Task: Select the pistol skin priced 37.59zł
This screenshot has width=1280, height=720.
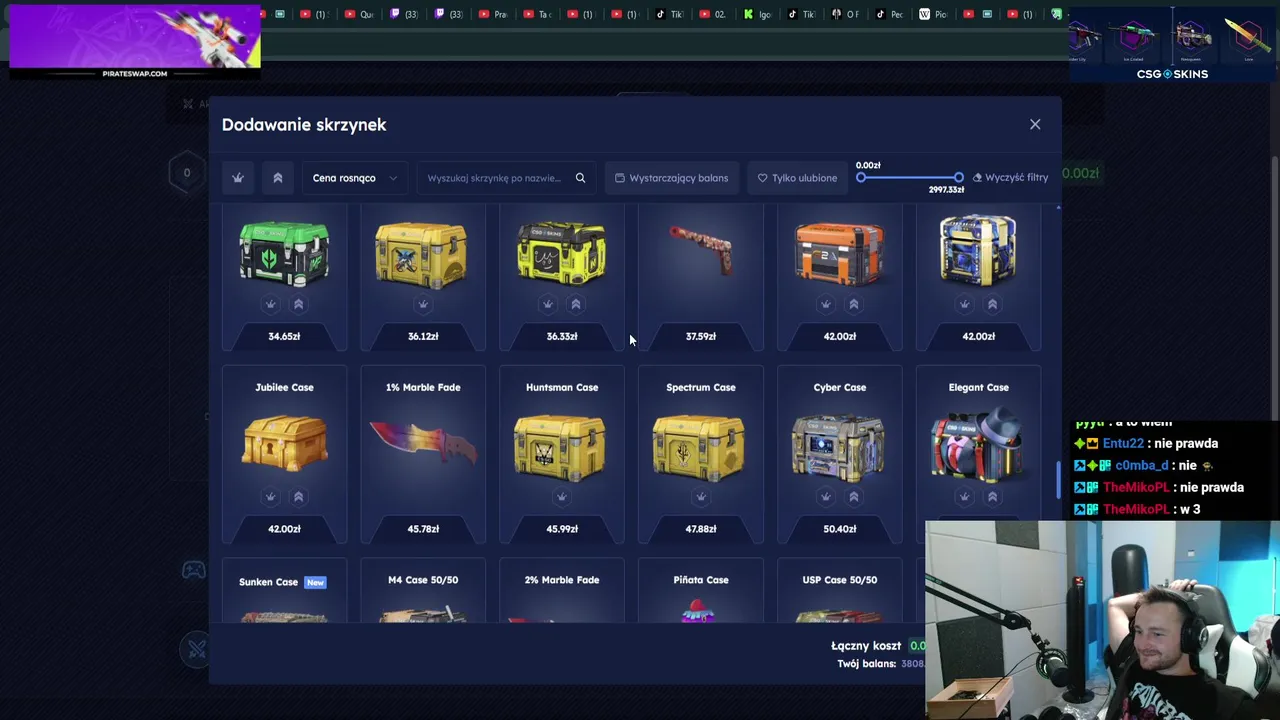Action: click(701, 249)
